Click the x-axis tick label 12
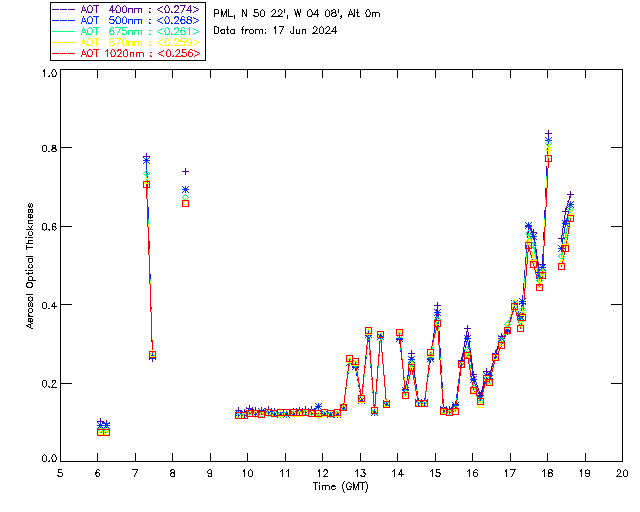 tap(322, 473)
